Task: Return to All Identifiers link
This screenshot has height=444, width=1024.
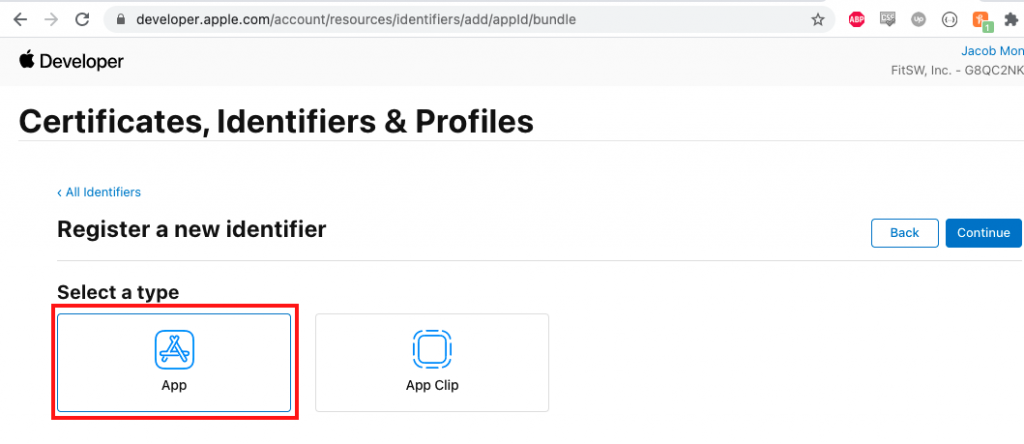Action: pos(99,192)
